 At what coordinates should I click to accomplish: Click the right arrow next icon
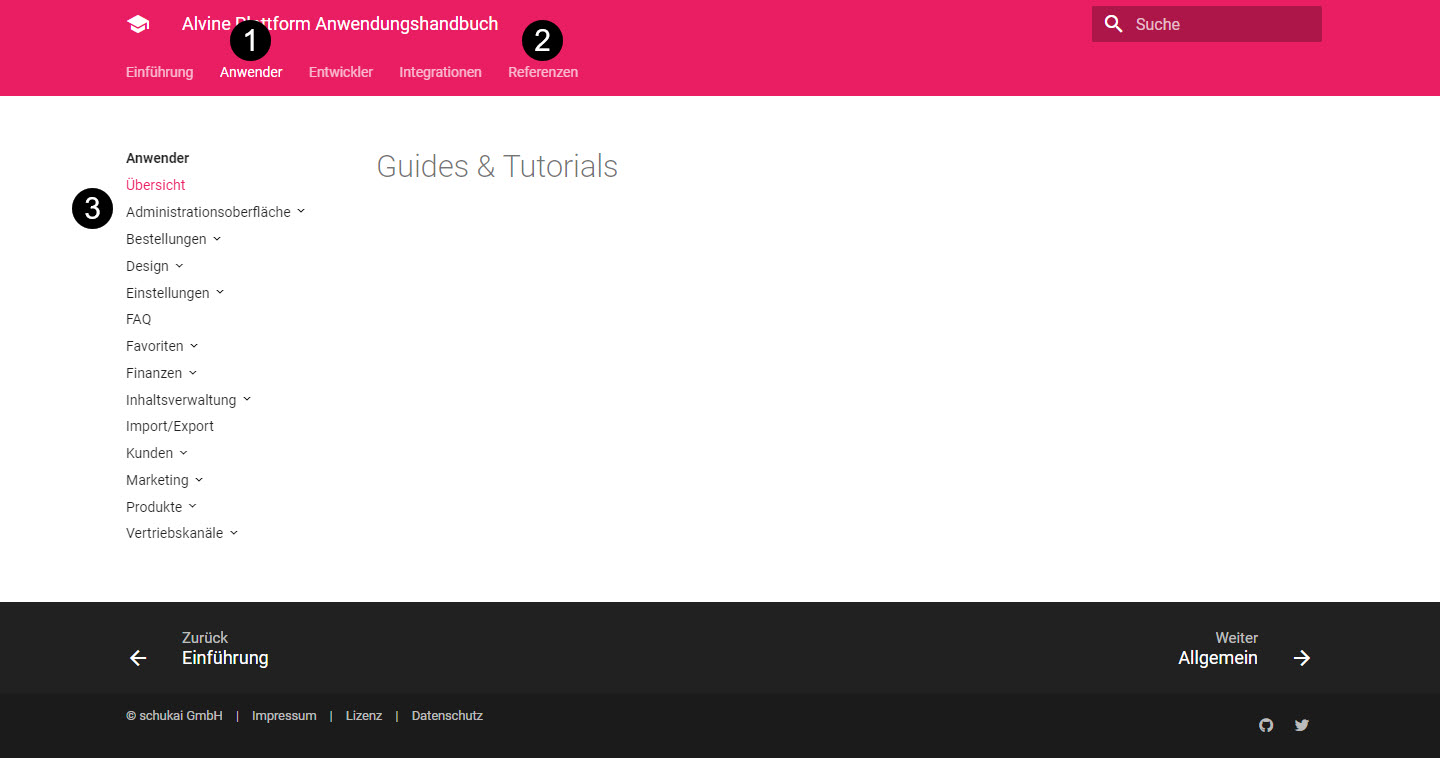(1301, 658)
